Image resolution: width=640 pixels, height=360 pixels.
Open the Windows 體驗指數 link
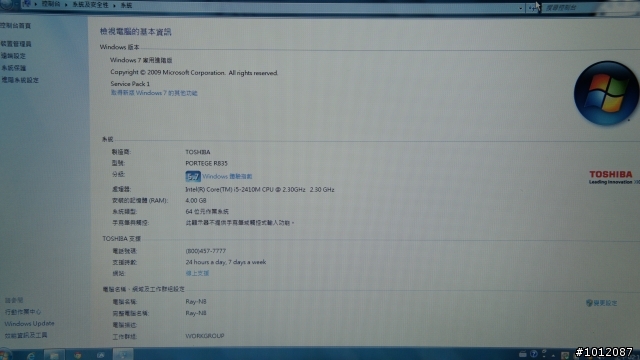point(227,176)
